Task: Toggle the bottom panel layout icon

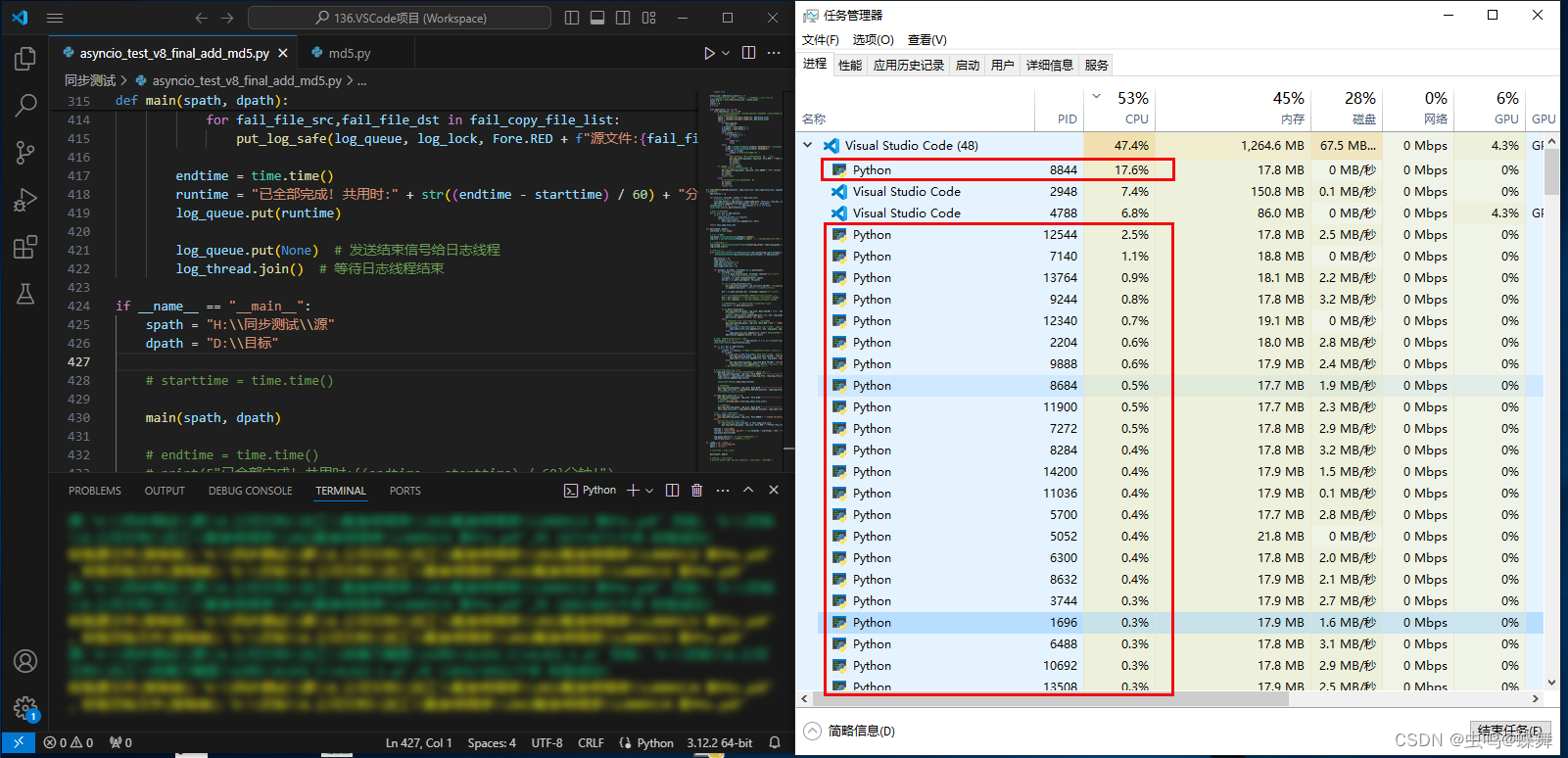Action: click(597, 18)
